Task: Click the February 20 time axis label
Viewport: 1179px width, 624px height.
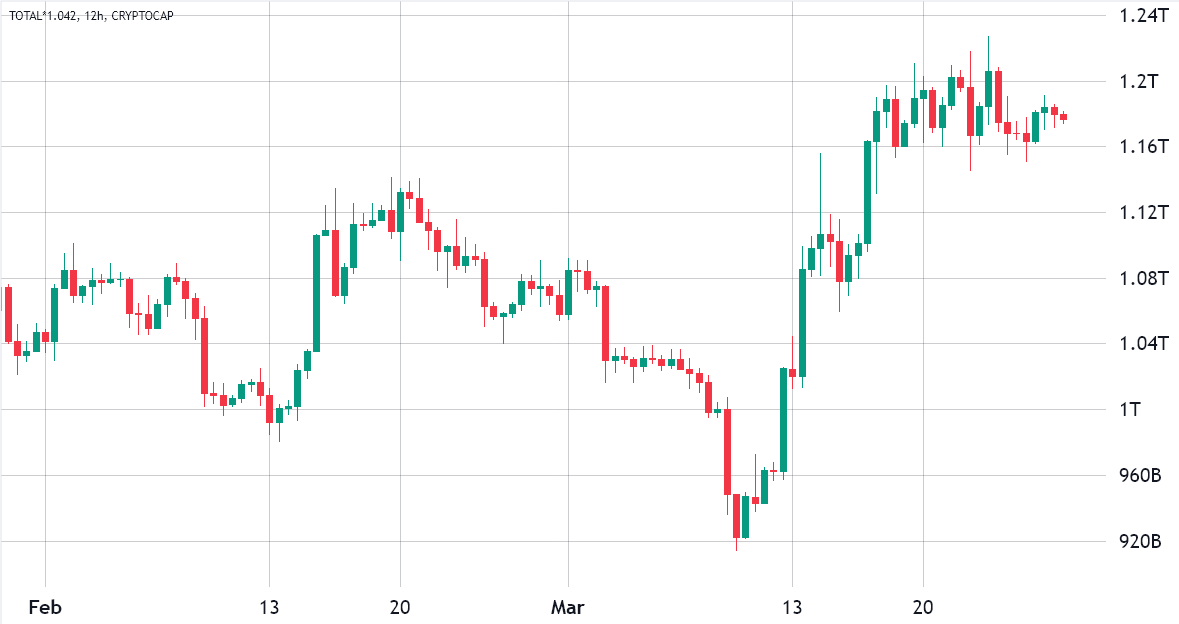Action: point(400,607)
